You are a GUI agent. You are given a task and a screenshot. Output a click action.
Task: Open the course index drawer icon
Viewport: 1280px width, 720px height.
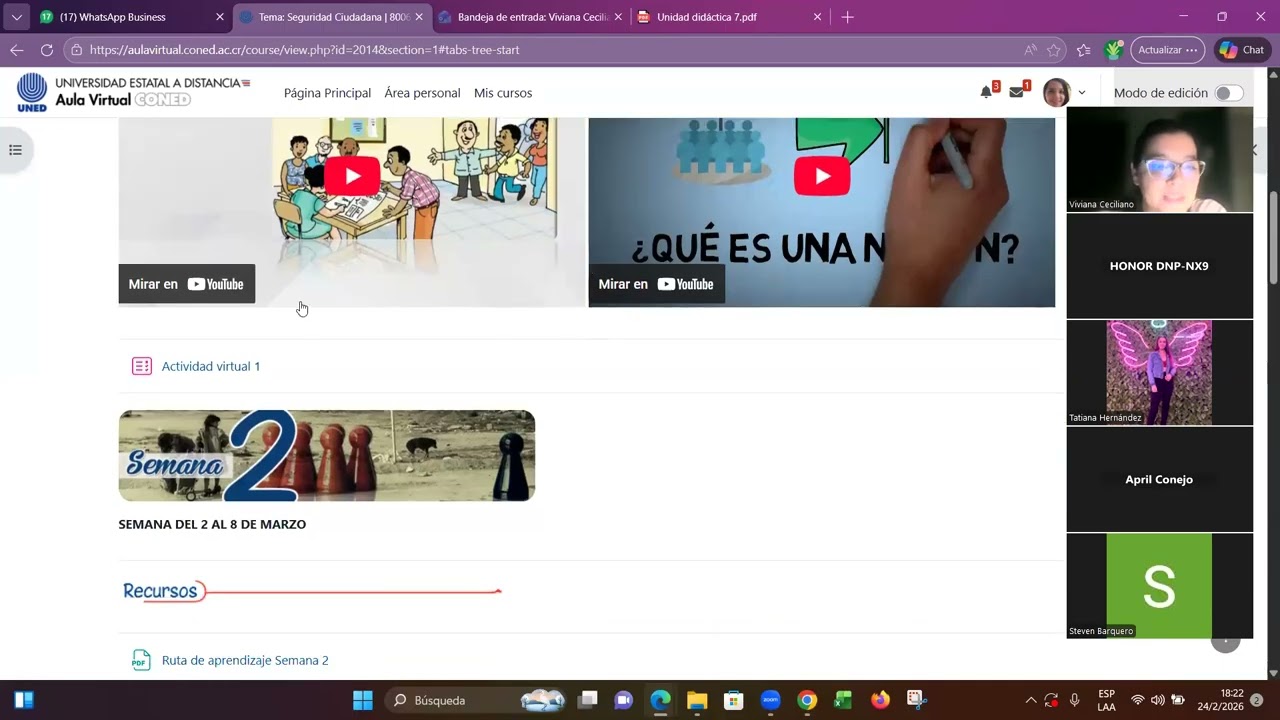click(15, 150)
